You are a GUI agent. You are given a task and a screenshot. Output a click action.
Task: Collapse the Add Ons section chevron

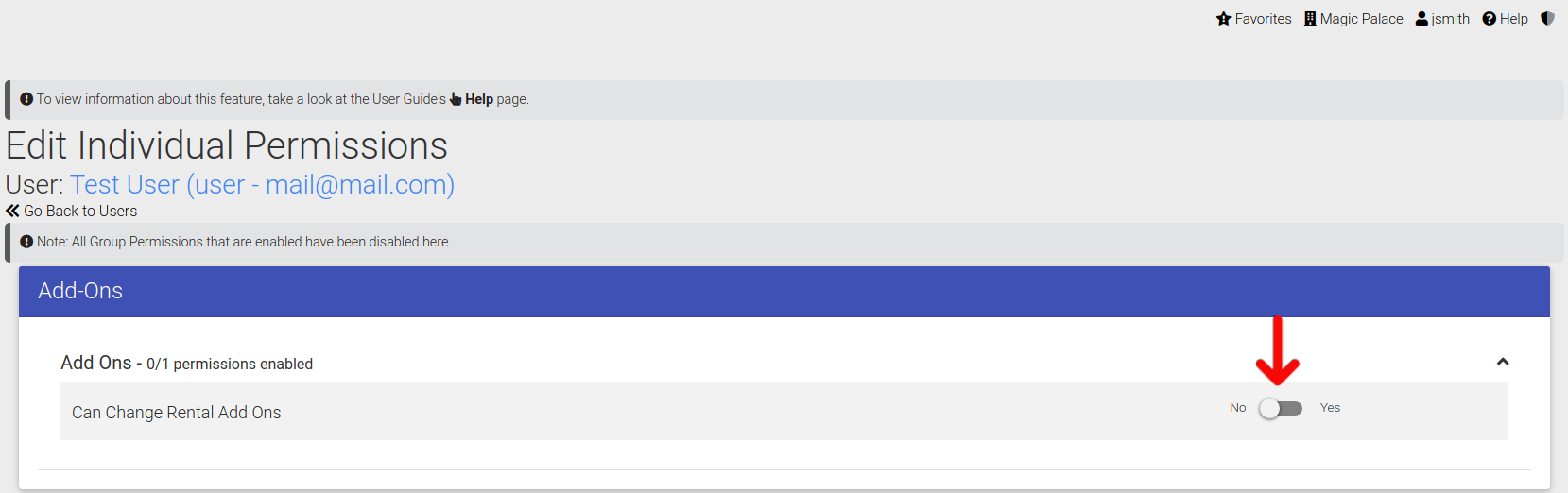coord(1503,362)
